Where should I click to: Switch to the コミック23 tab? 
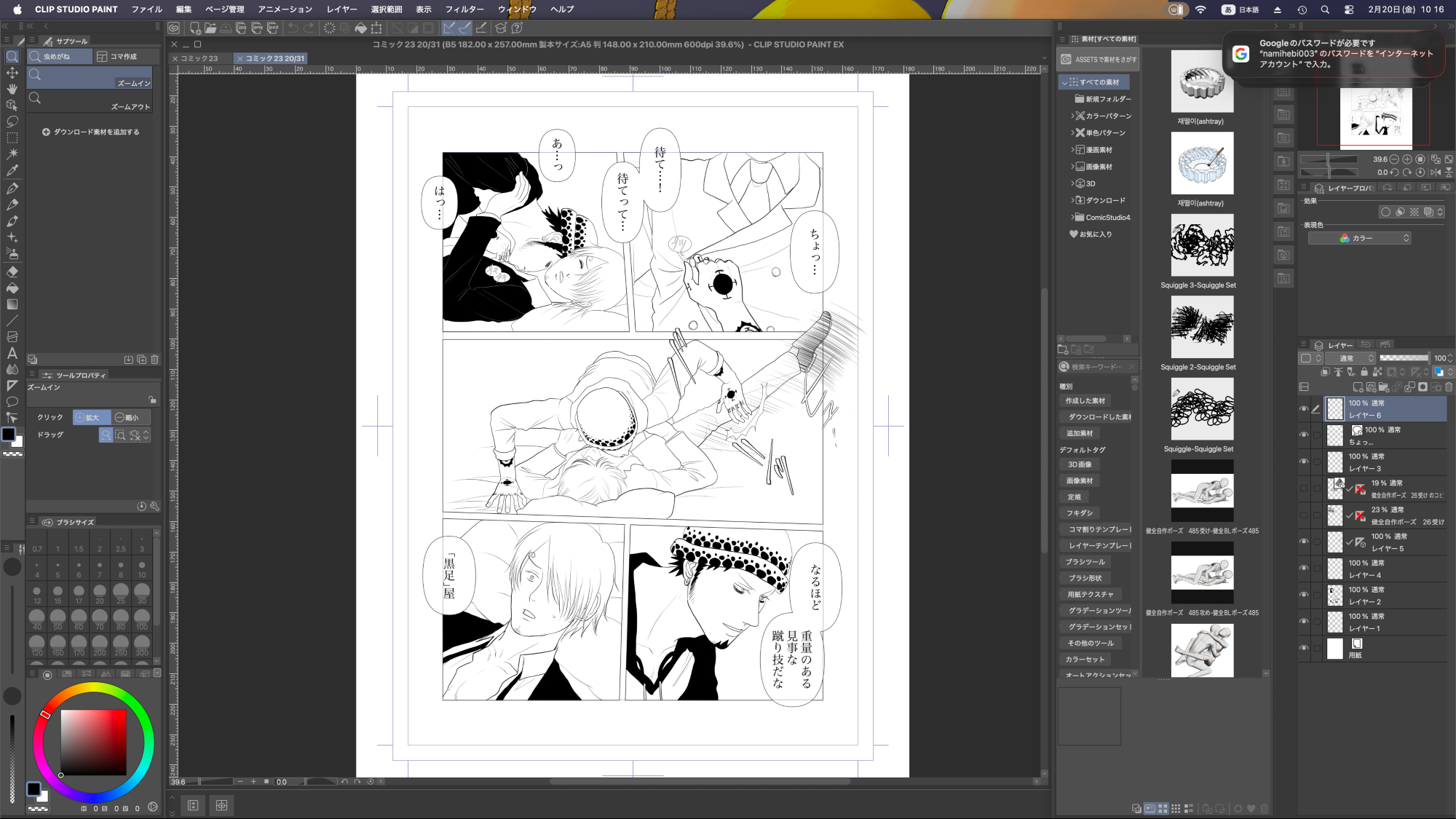tap(199, 58)
